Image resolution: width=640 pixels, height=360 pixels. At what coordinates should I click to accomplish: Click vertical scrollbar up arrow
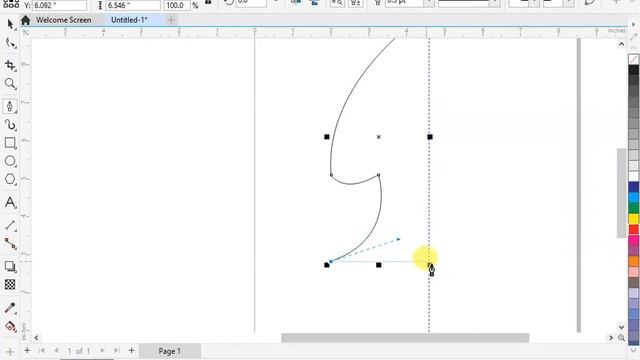click(621, 44)
